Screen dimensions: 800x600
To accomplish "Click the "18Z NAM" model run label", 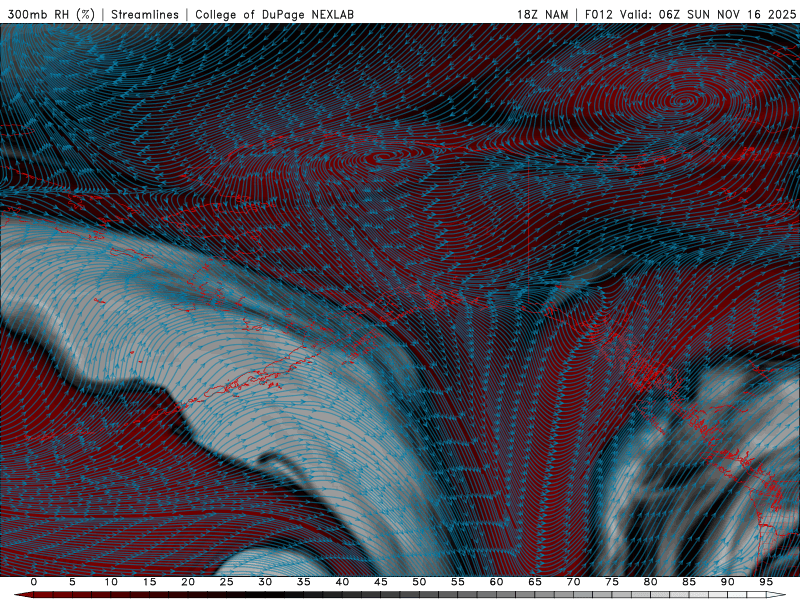I will click(542, 14).
